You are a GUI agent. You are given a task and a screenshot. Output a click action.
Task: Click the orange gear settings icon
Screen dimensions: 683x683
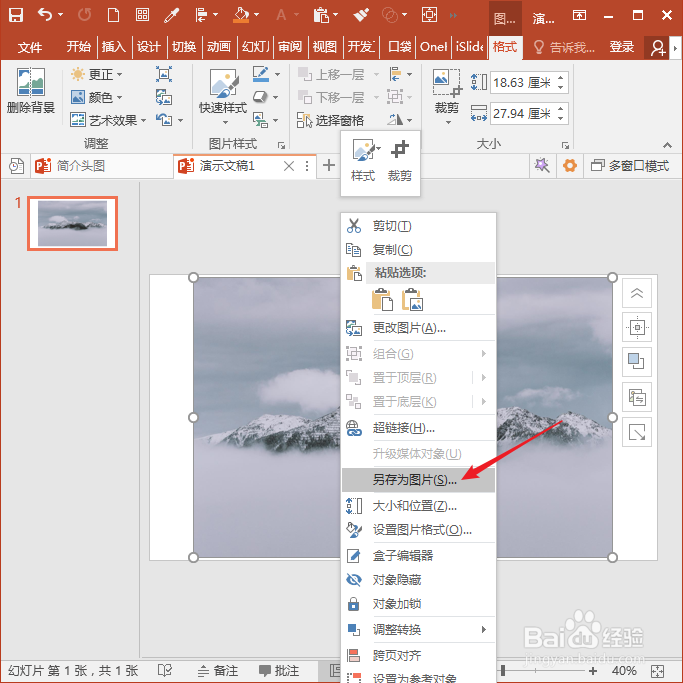(569, 166)
